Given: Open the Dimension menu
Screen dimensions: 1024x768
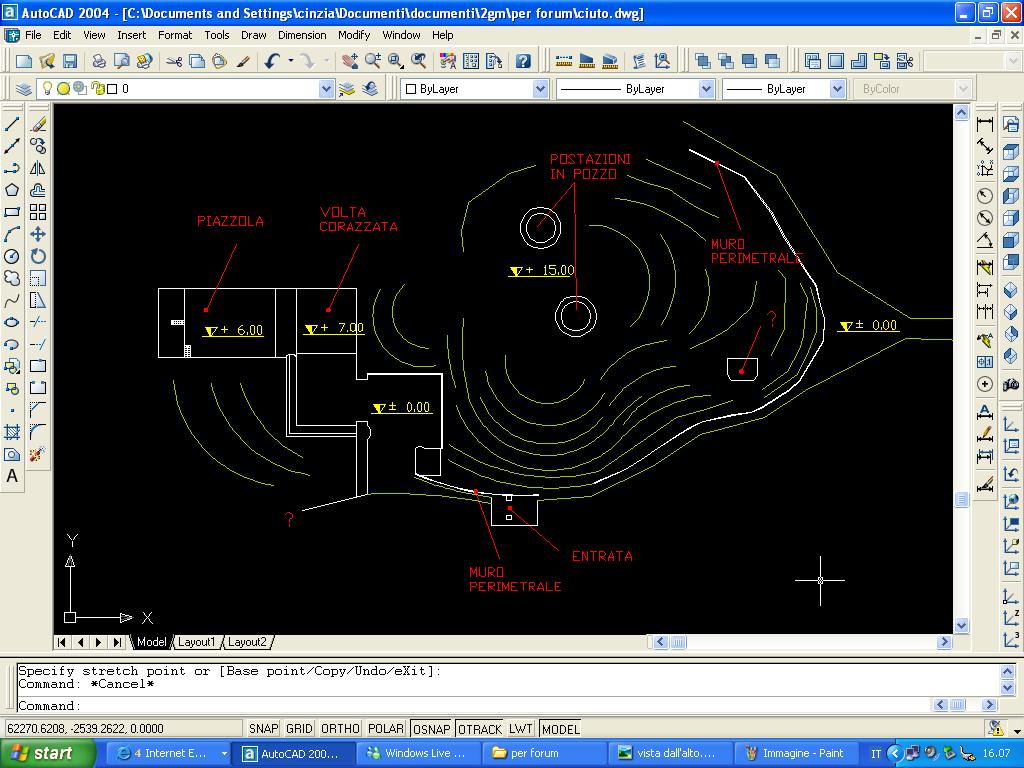Looking at the screenshot, I should pyautogui.click(x=302, y=35).
